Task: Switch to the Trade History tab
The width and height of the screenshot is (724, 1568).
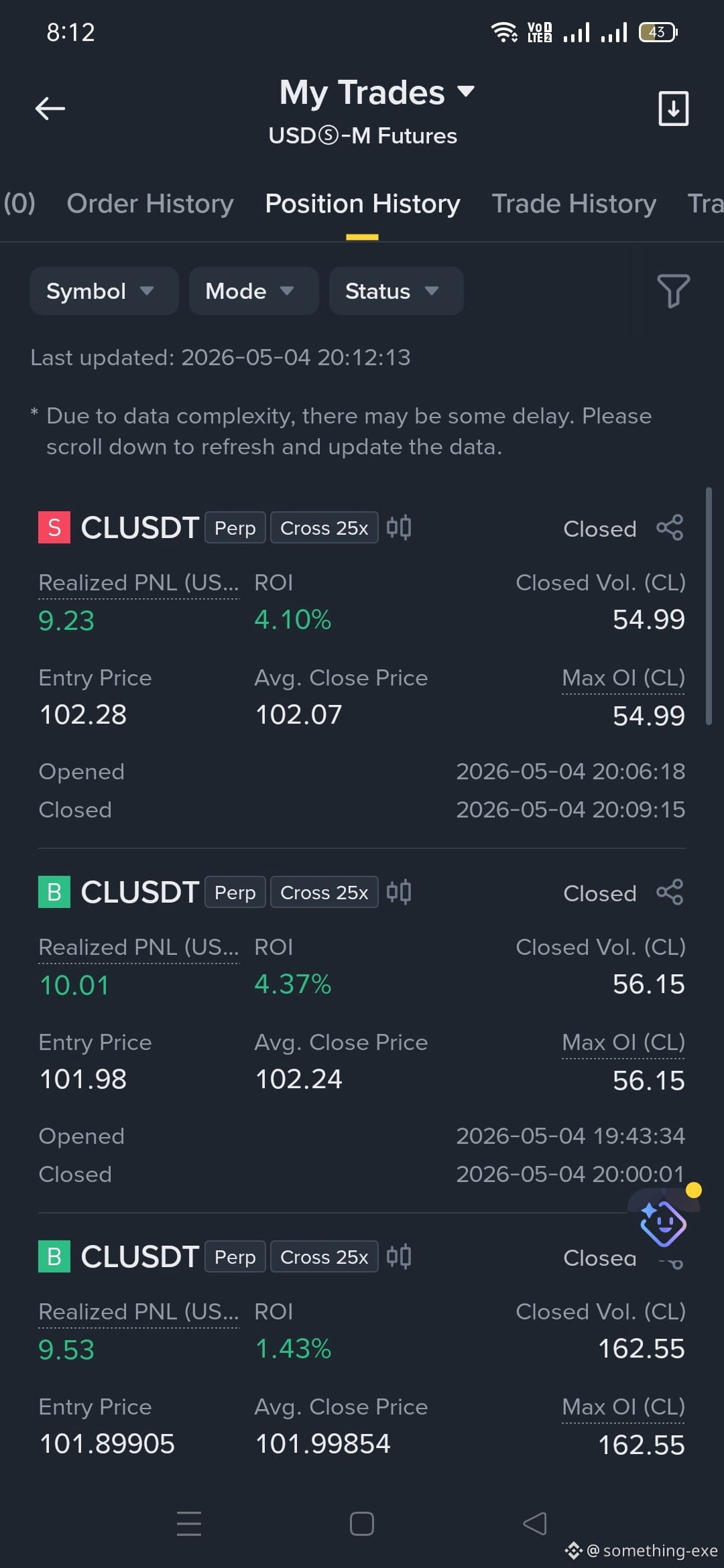Action: (574, 204)
